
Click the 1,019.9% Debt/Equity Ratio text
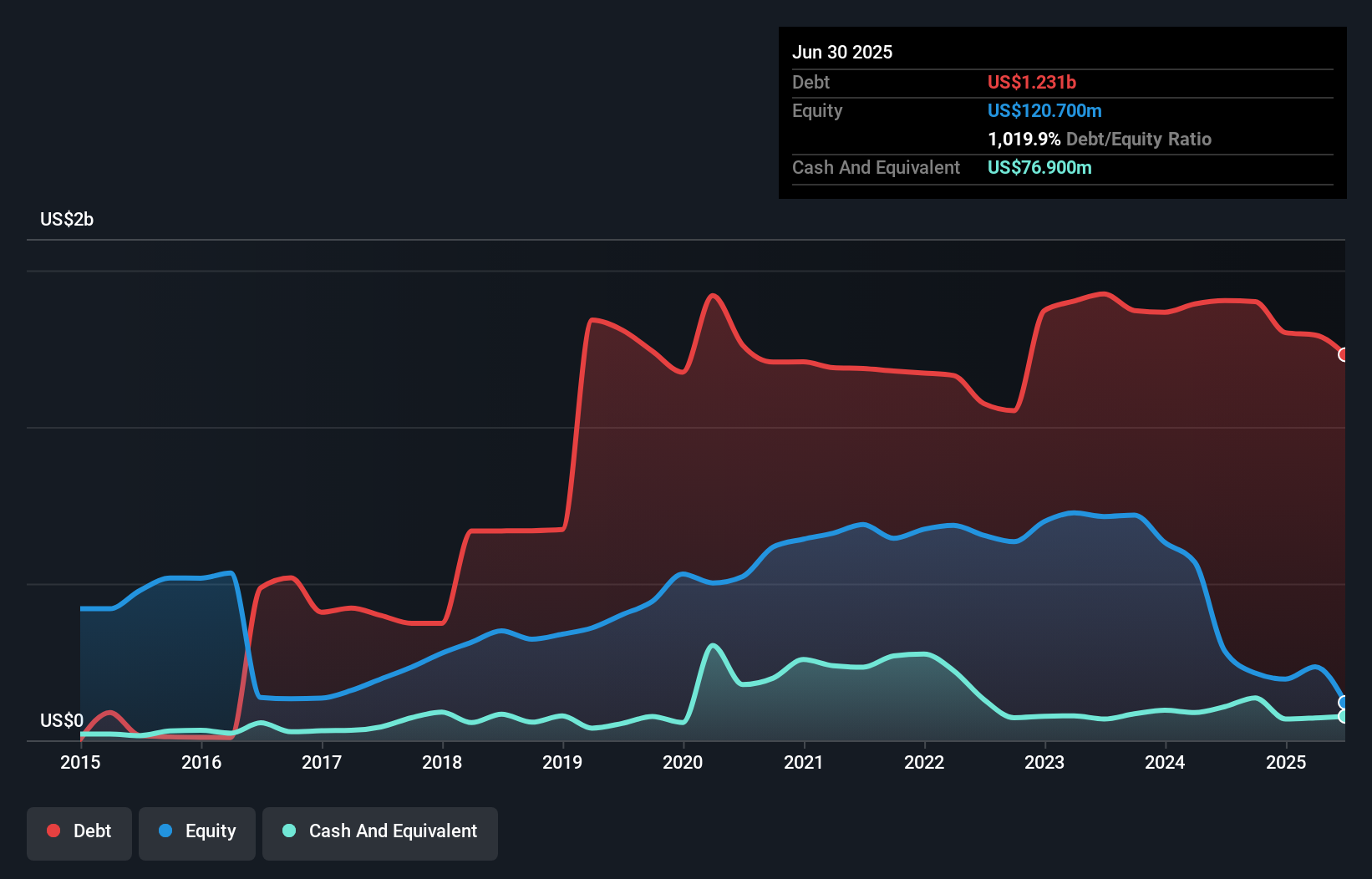coord(1100,139)
